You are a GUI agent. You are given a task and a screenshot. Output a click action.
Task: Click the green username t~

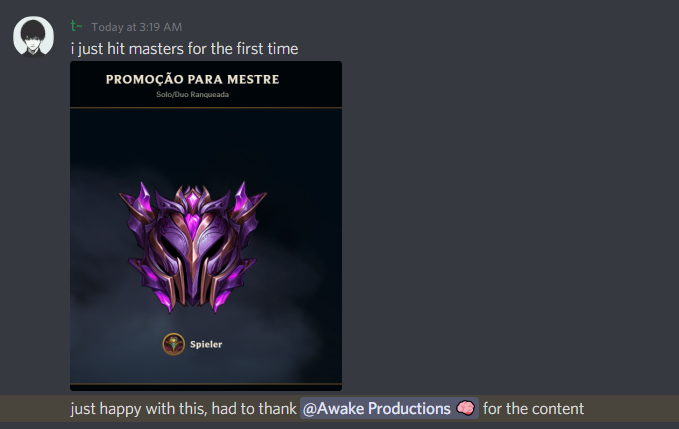[76, 26]
